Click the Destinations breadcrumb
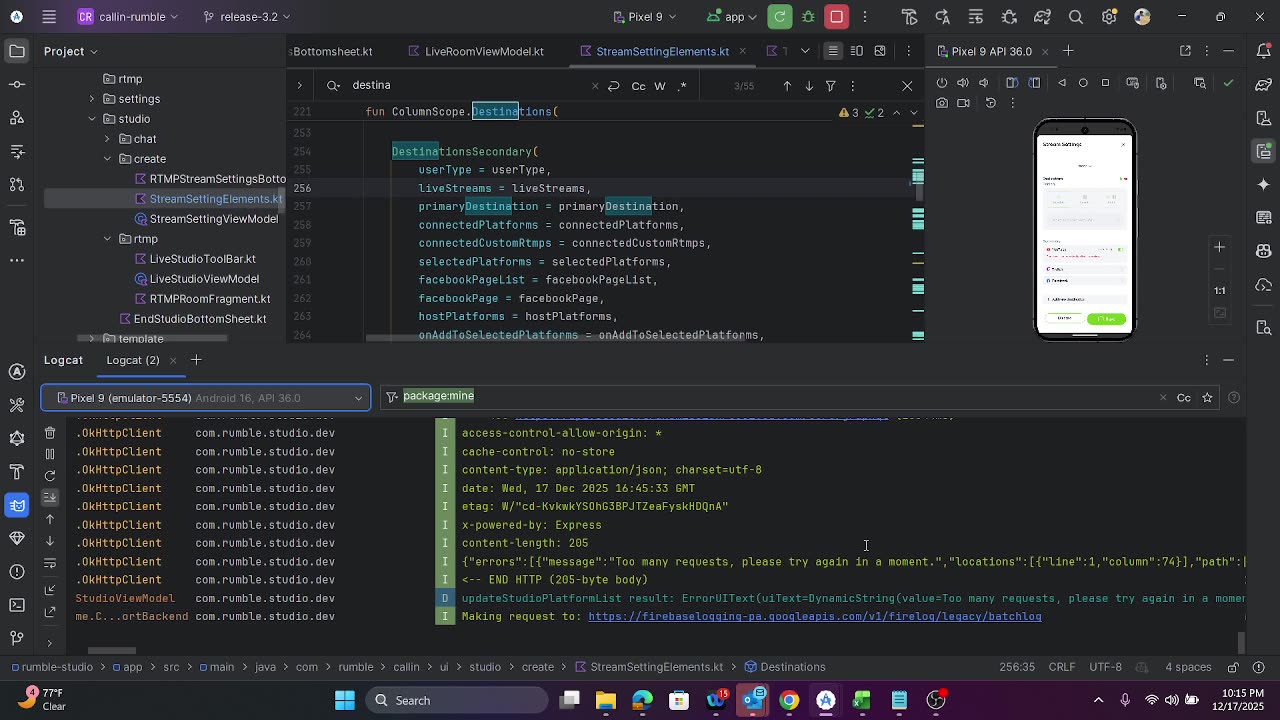Image resolution: width=1280 pixels, height=720 pixels. [x=792, y=667]
